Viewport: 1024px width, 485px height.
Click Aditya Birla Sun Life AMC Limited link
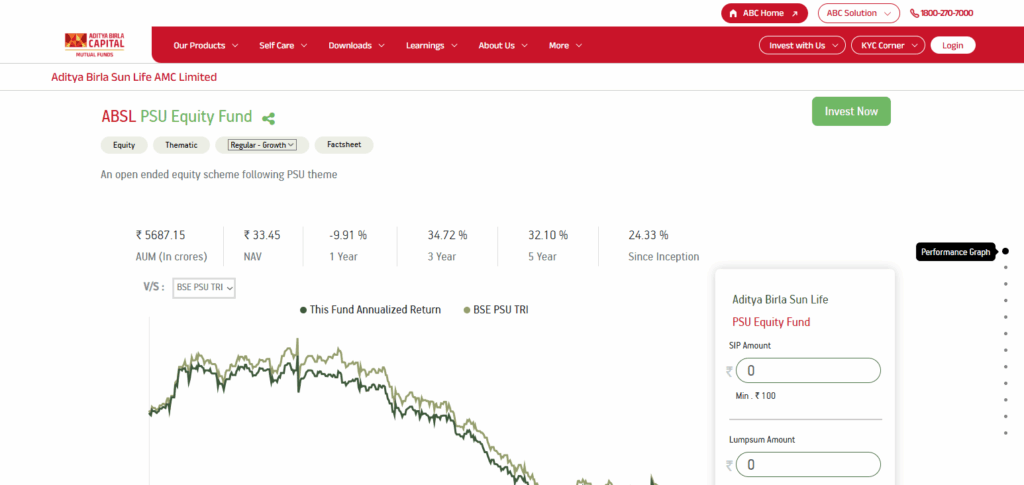pyautogui.click(x=134, y=77)
